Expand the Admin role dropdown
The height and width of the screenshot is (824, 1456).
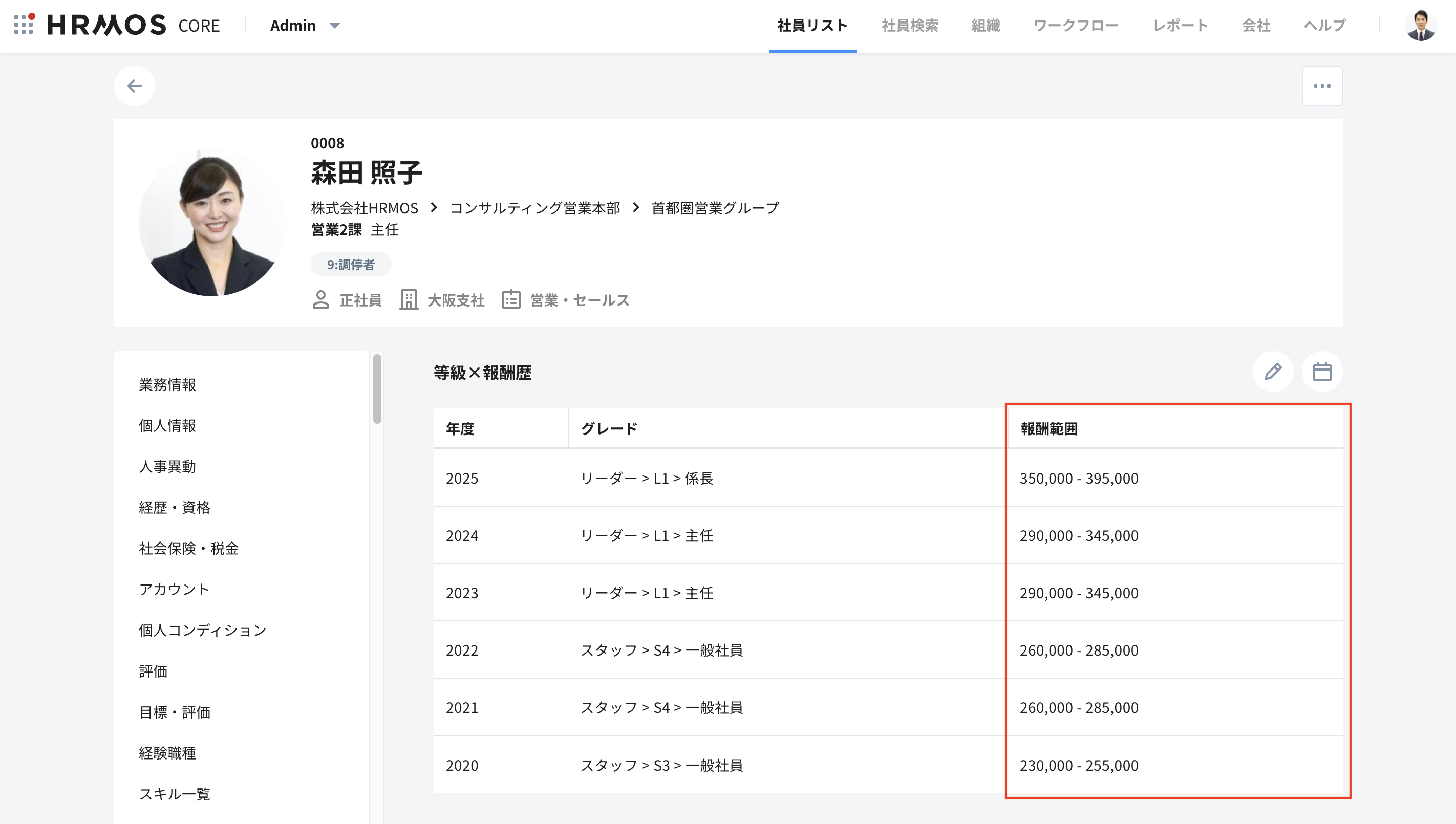(334, 26)
